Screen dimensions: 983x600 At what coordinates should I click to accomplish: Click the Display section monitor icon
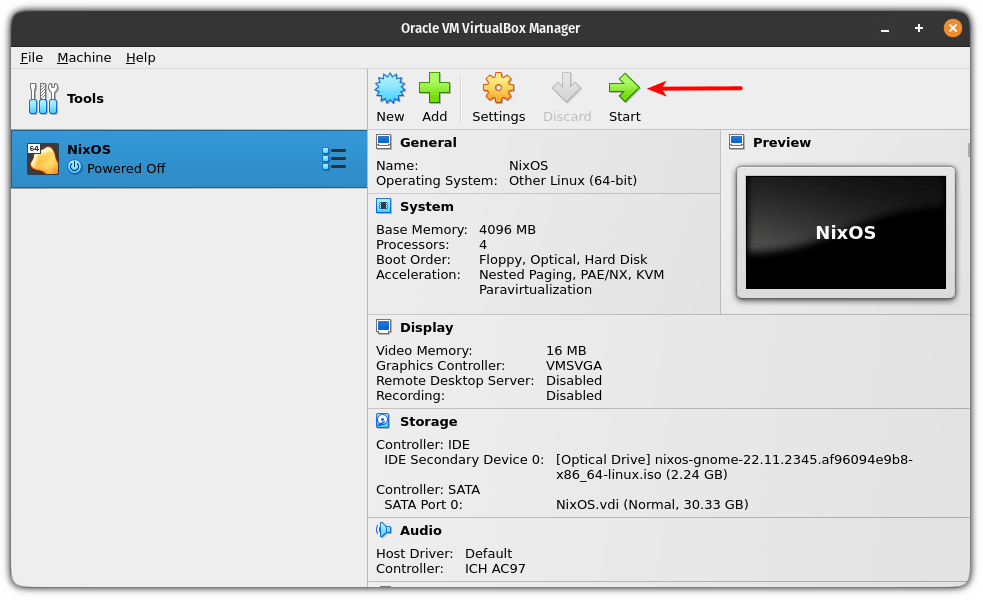[384, 327]
